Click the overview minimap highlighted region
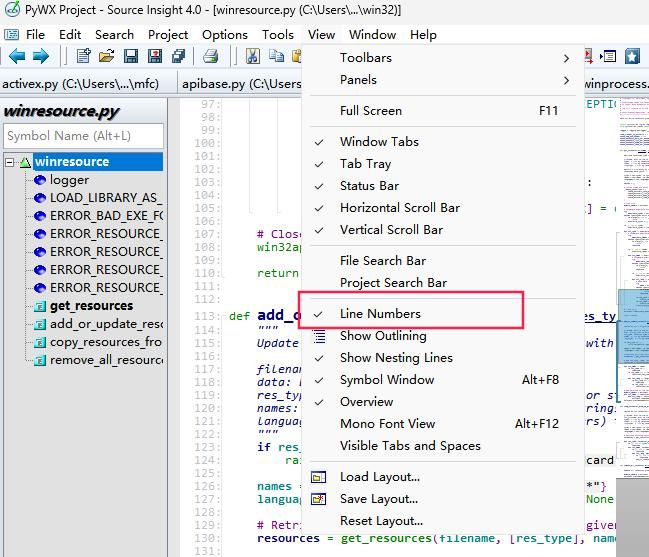649x557 pixels. (x=633, y=327)
